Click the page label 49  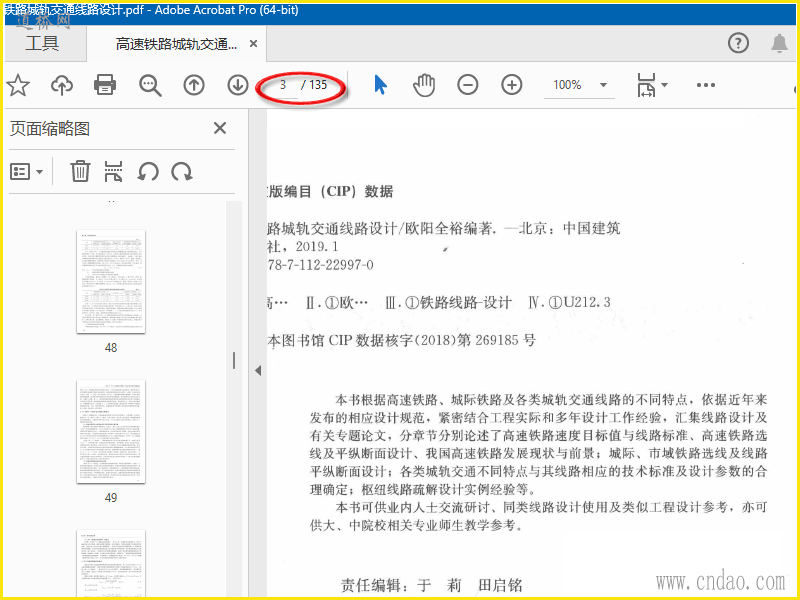[x=111, y=498]
